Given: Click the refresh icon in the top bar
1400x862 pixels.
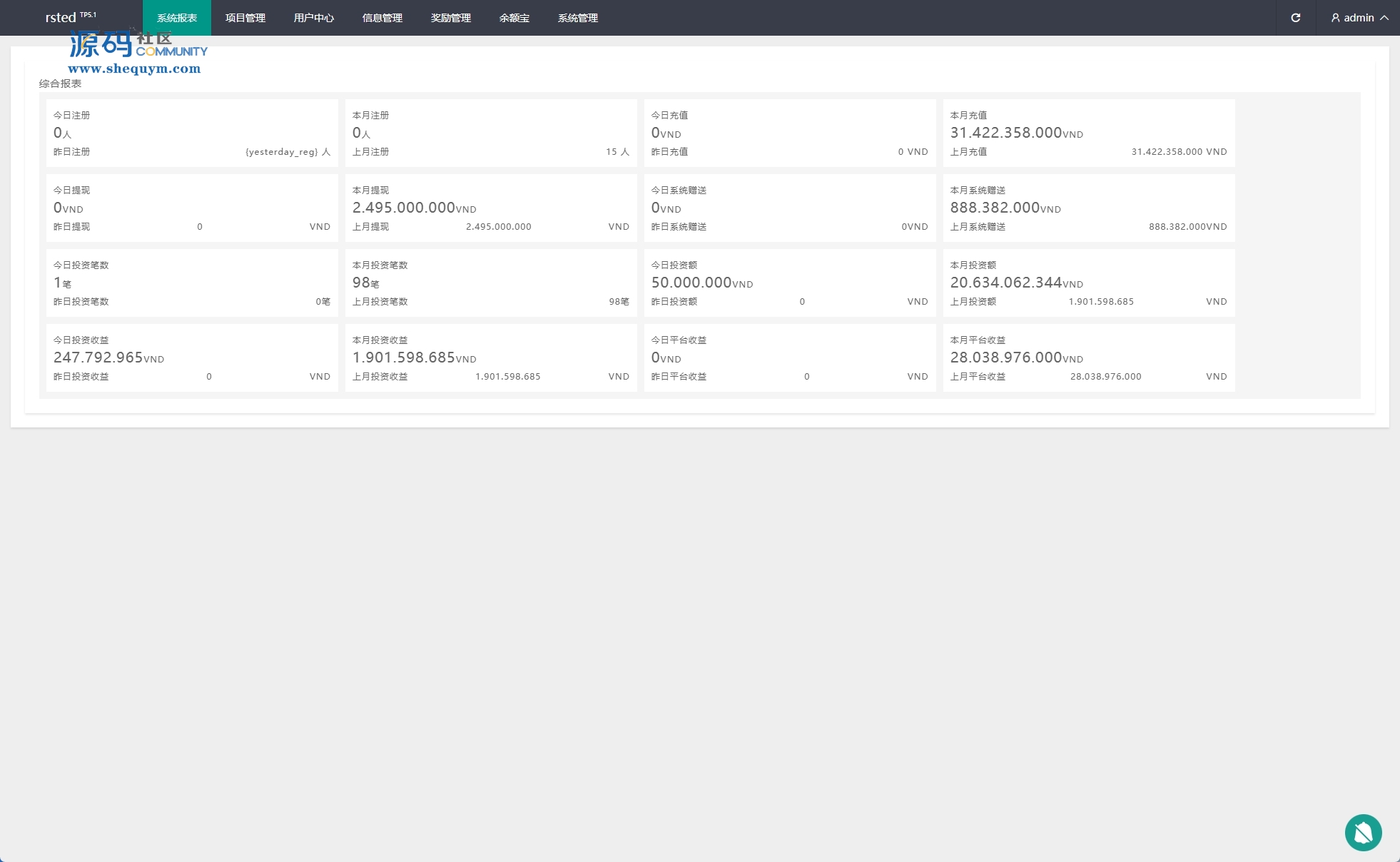Looking at the screenshot, I should [1295, 18].
